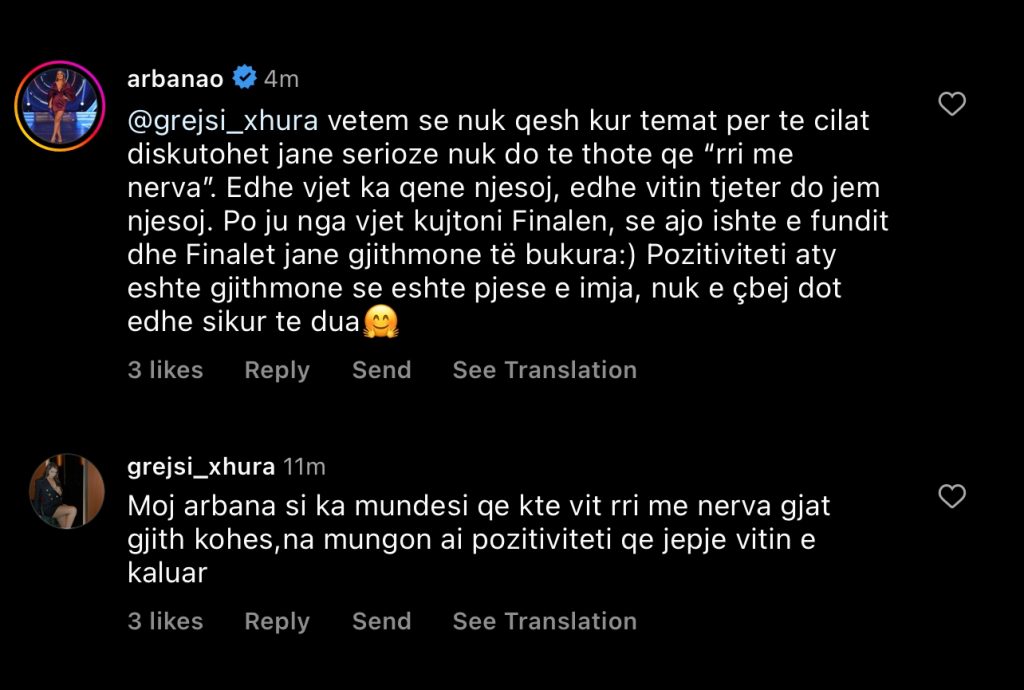Reply to arbanao's comment
This screenshot has height=690, width=1024.
[x=277, y=370]
